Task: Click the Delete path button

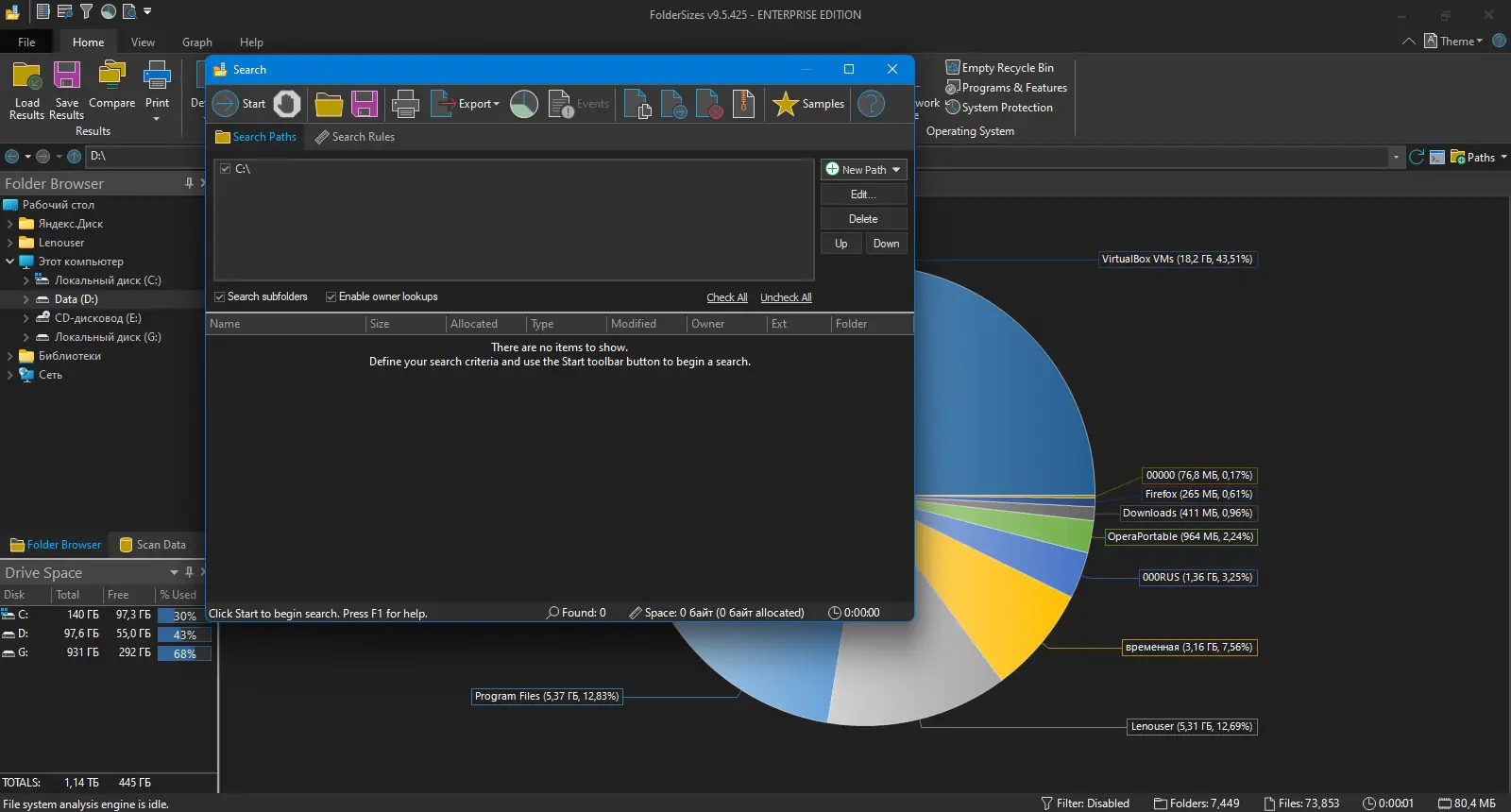Action: click(863, 219)
